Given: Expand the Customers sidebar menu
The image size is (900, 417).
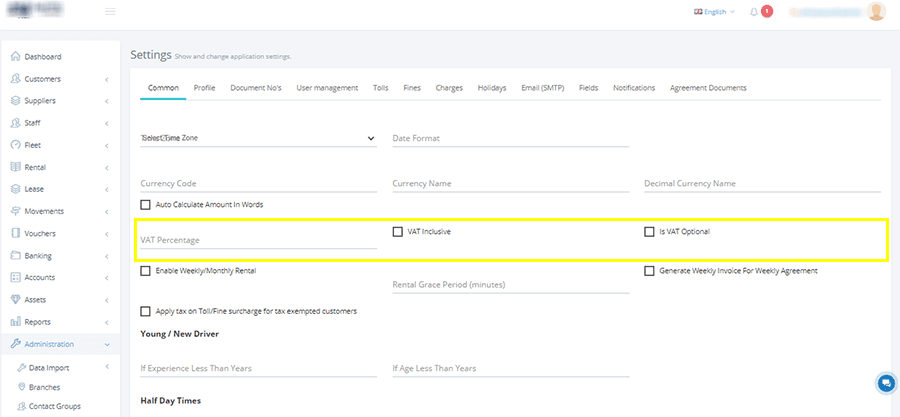Looking at the screenshot, I should pyautogui.click(x=60, y=79).
